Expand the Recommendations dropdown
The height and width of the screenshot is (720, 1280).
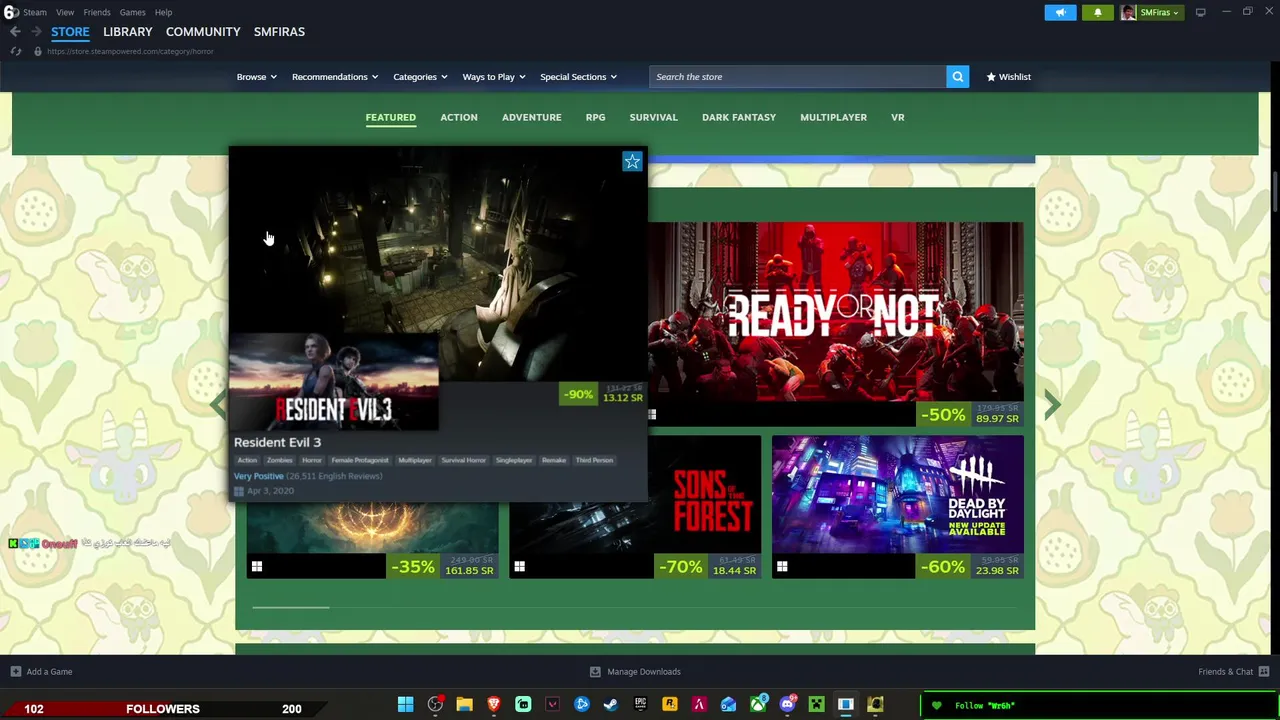335,77
